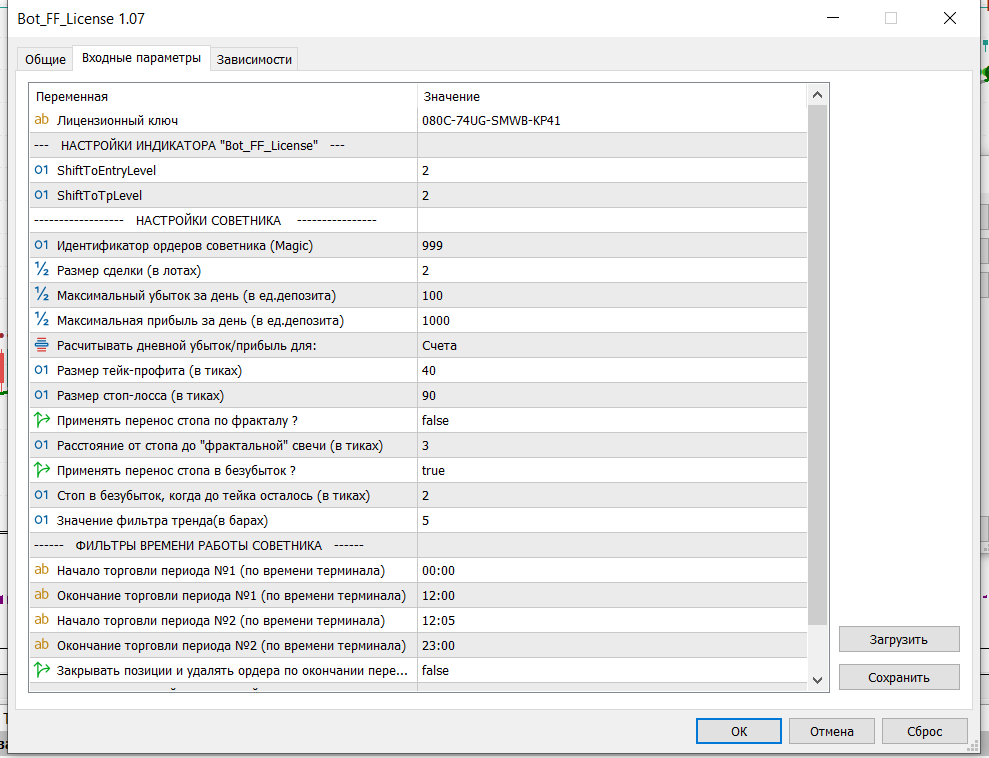Click the integer icon beside Стоп в безубыток
Screen dimensions: 989x758
coord(42,495)
